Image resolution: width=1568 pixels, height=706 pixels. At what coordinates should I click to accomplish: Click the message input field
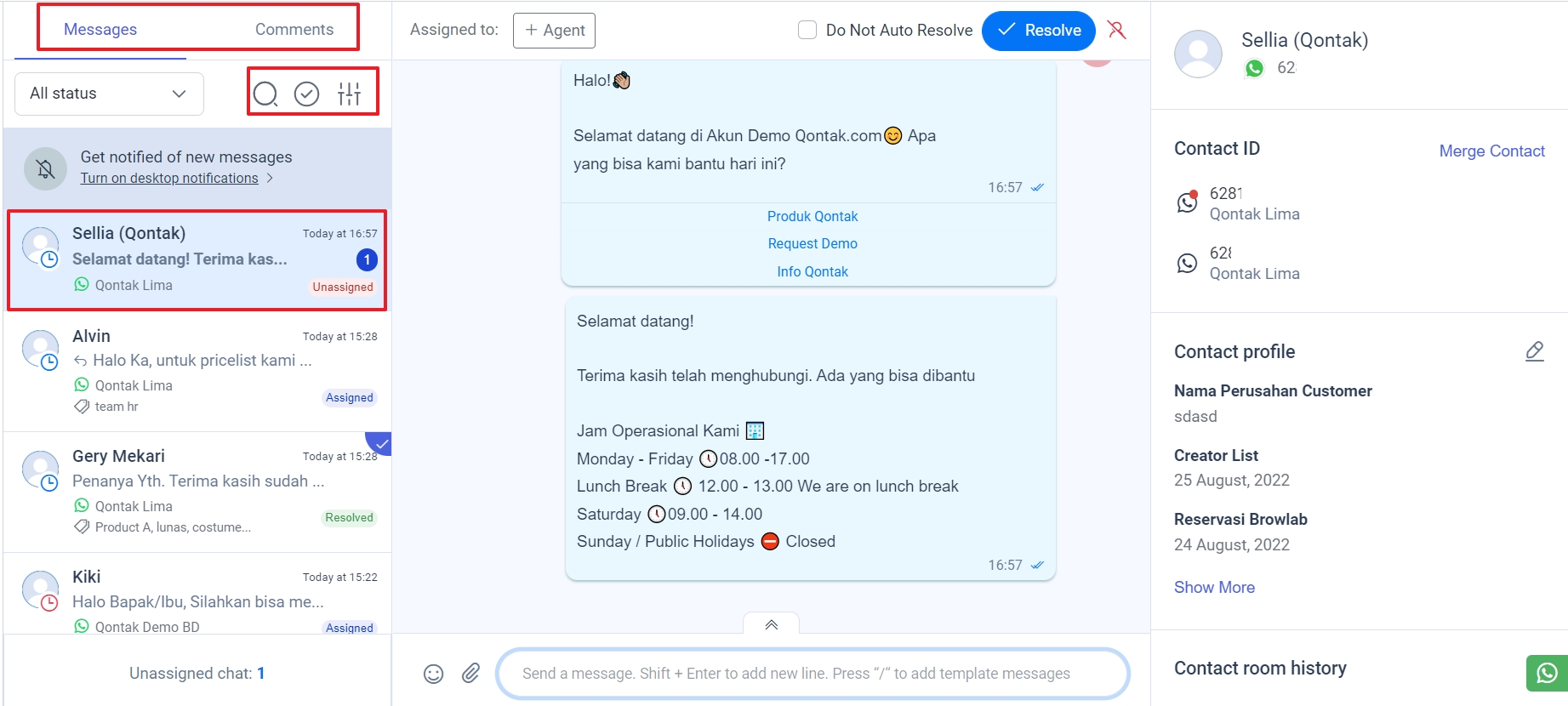[813, 674]
